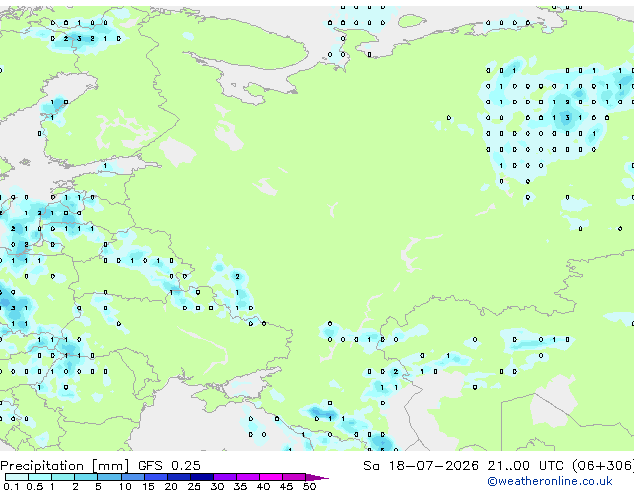Pick the 2–5 mm legend color swatch
Viewport: 634px width, 490px height.
coord(87,477)
